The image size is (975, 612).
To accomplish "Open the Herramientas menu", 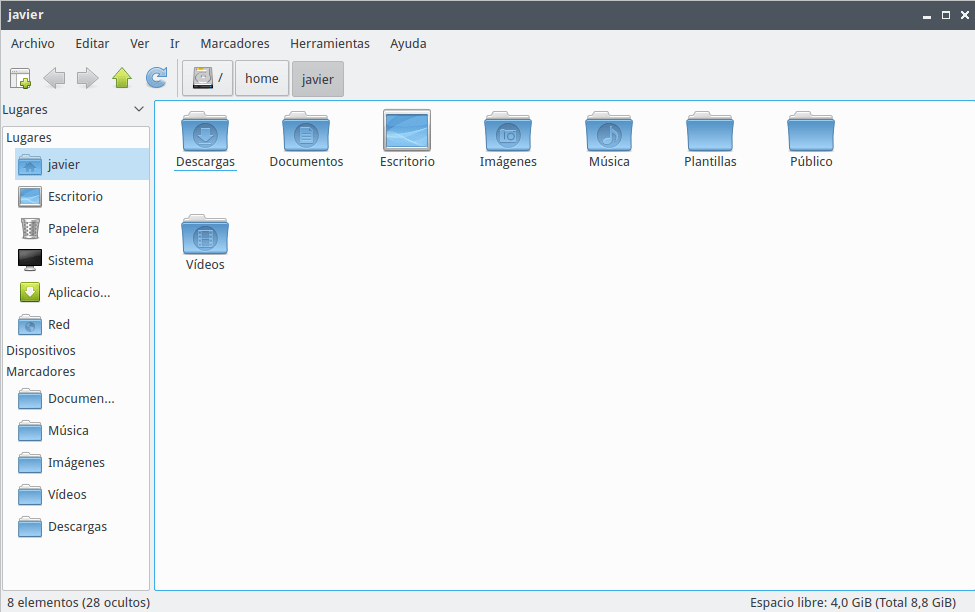I will (330, 44).
